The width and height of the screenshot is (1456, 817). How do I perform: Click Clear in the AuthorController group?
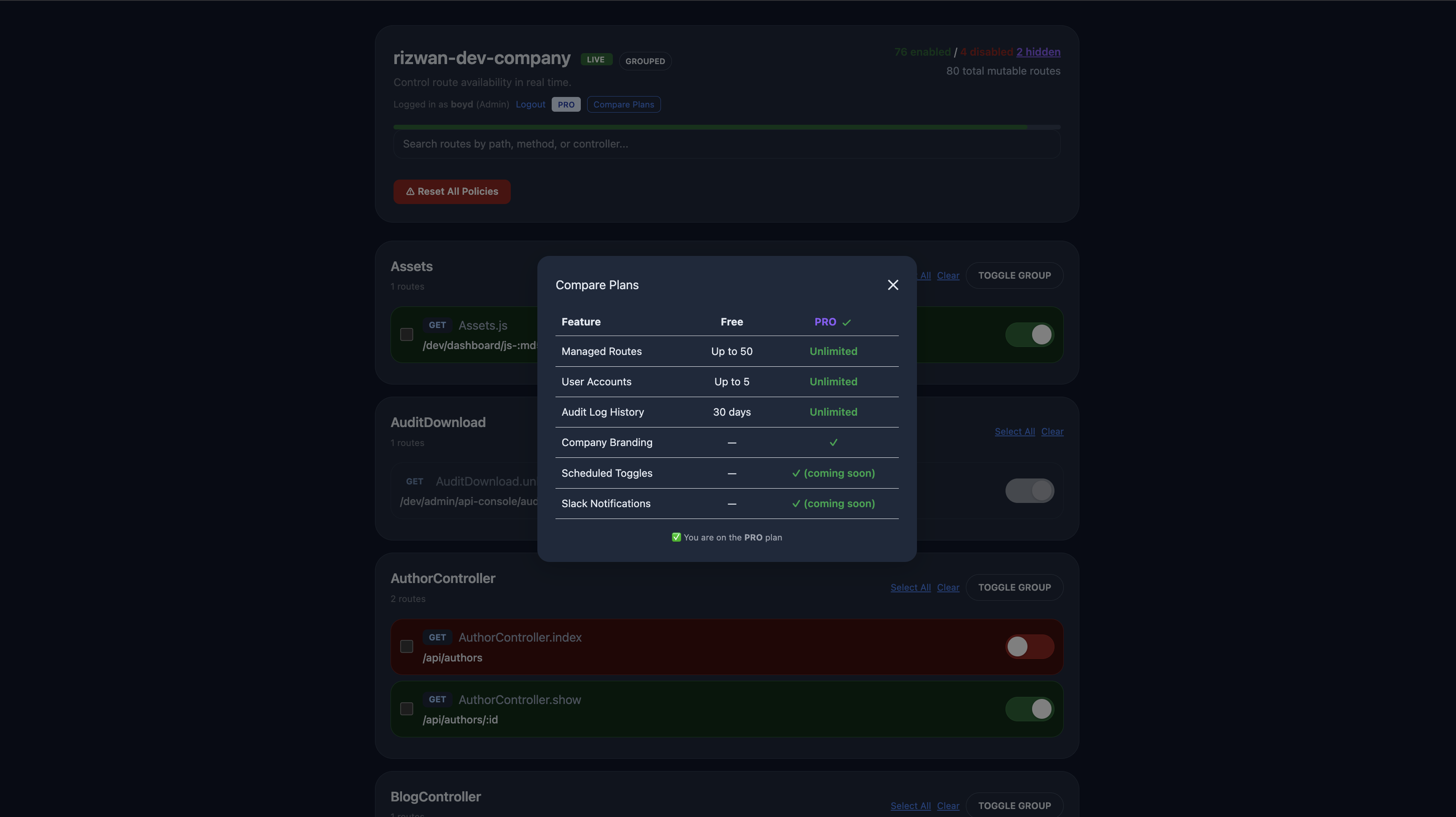pos(948,588)
